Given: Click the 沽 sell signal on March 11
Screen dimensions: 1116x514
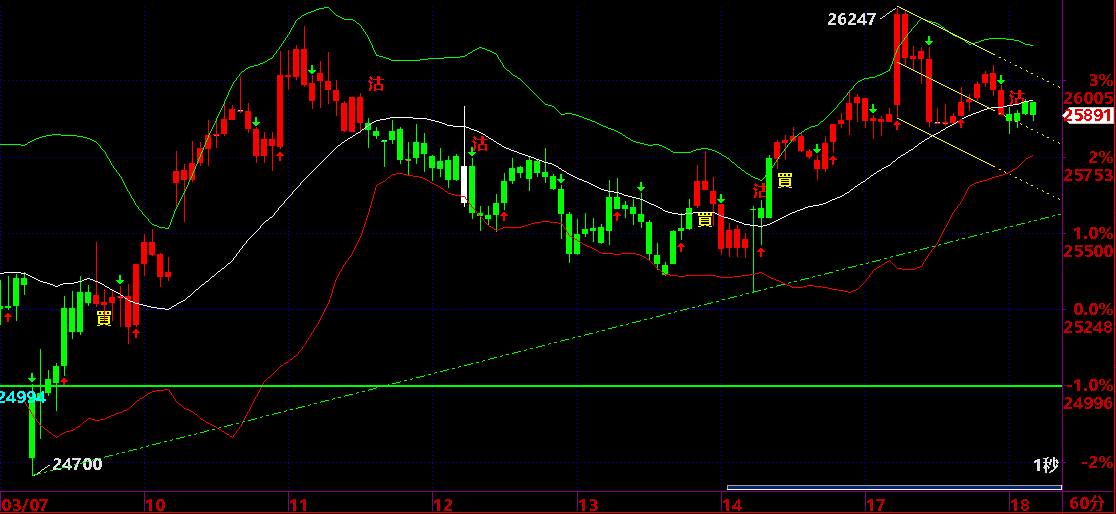Looking at the screenshot, I should [376, 83].
